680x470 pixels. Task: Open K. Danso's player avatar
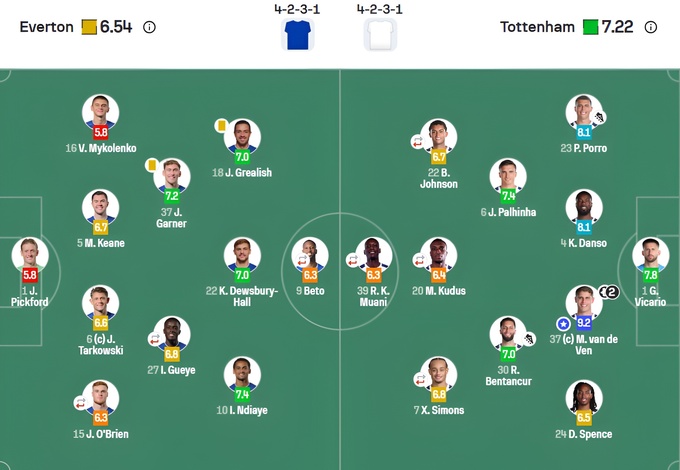[584, 209]
